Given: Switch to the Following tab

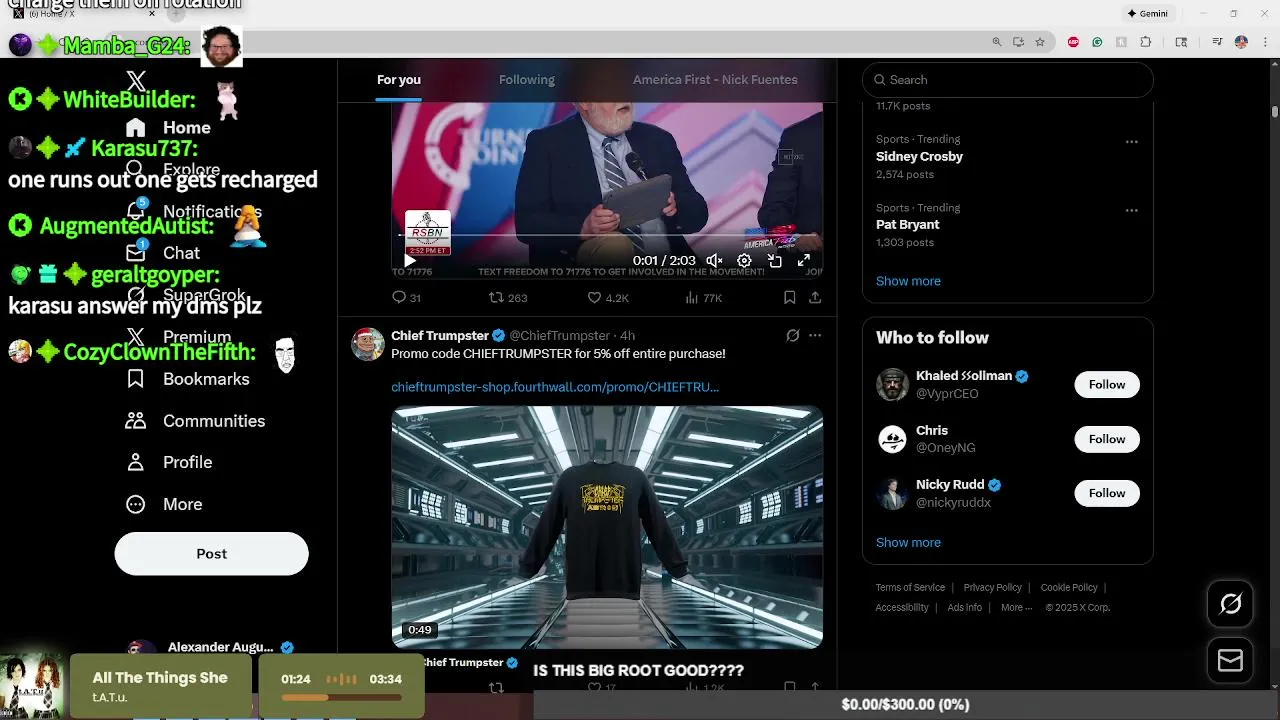Looking at the screenshot, I should 527,80.
